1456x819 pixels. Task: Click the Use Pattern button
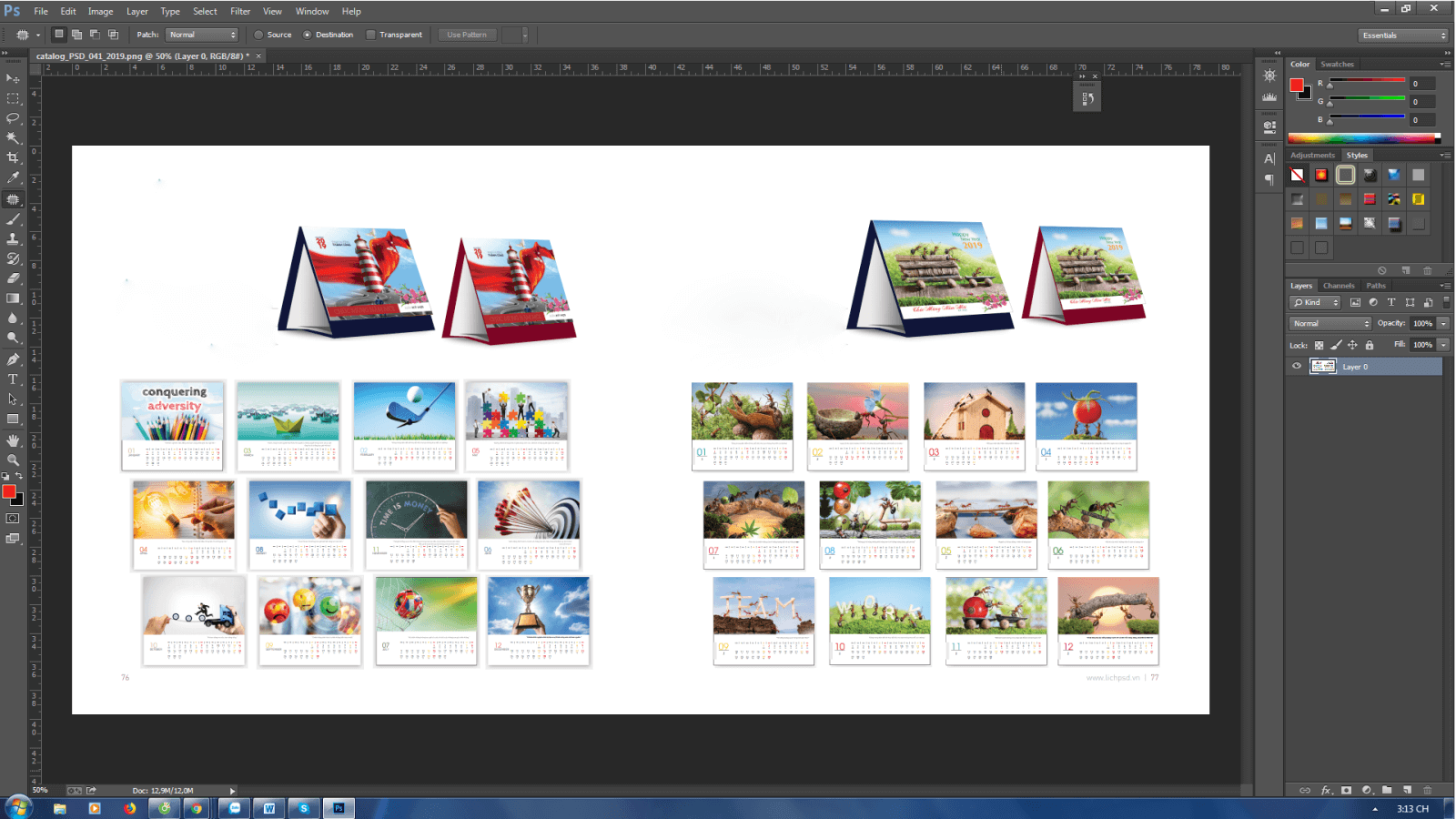tap(467, 35)
